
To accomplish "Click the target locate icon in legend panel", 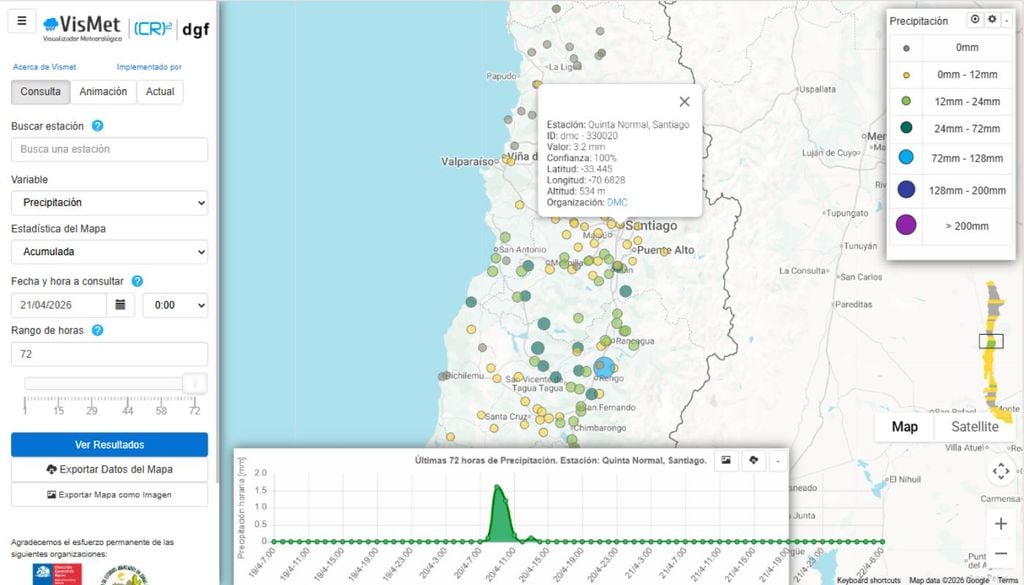I will tap(975, 20).
